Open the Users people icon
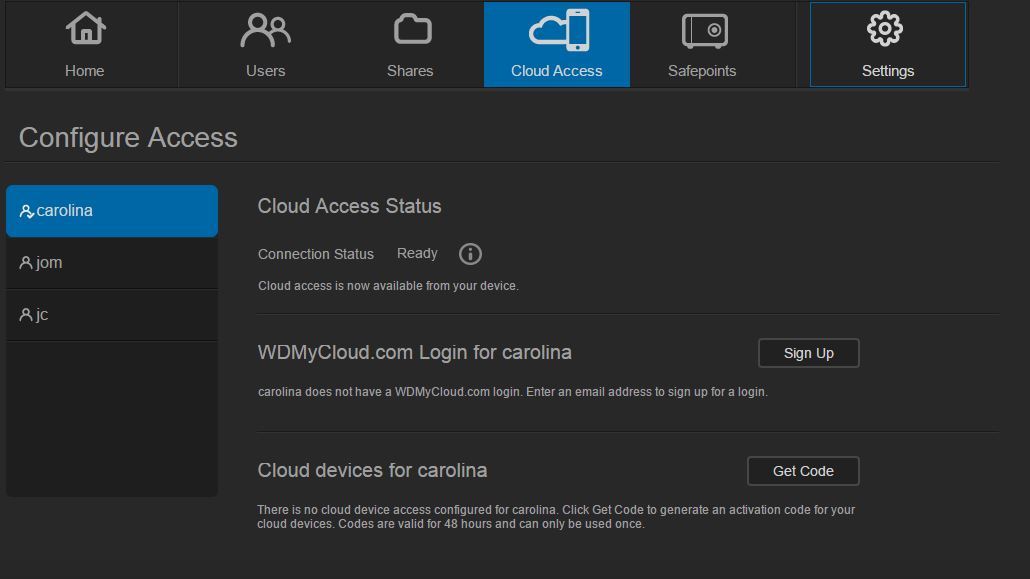 [265, 30]
